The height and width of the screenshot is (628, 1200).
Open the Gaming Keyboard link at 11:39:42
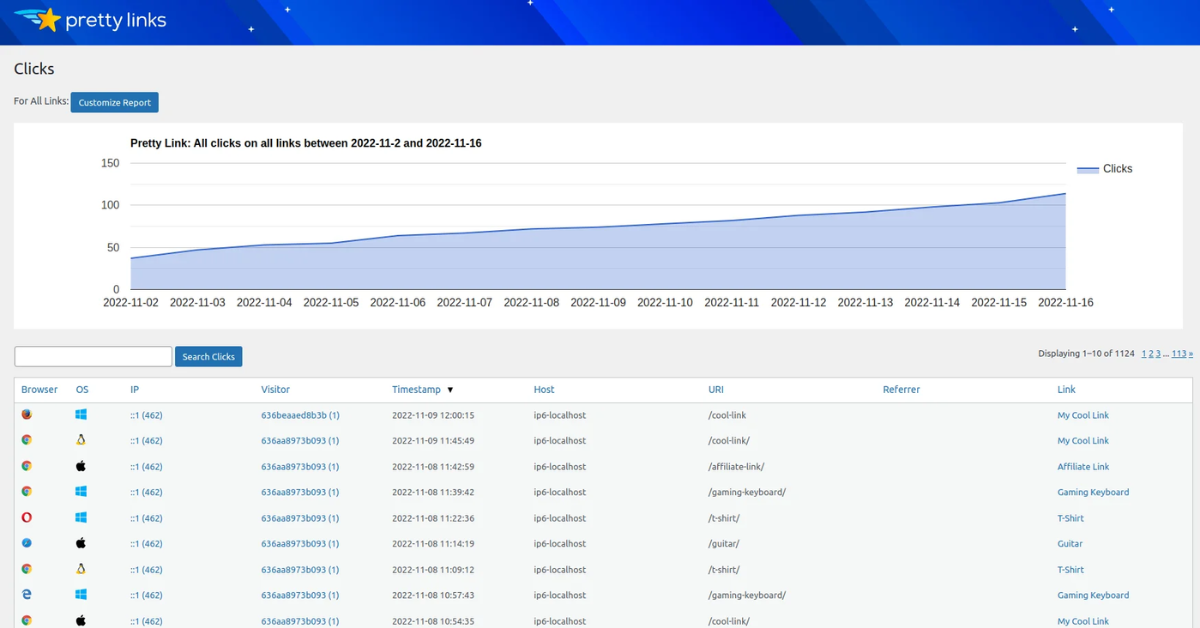(1093, 492)
